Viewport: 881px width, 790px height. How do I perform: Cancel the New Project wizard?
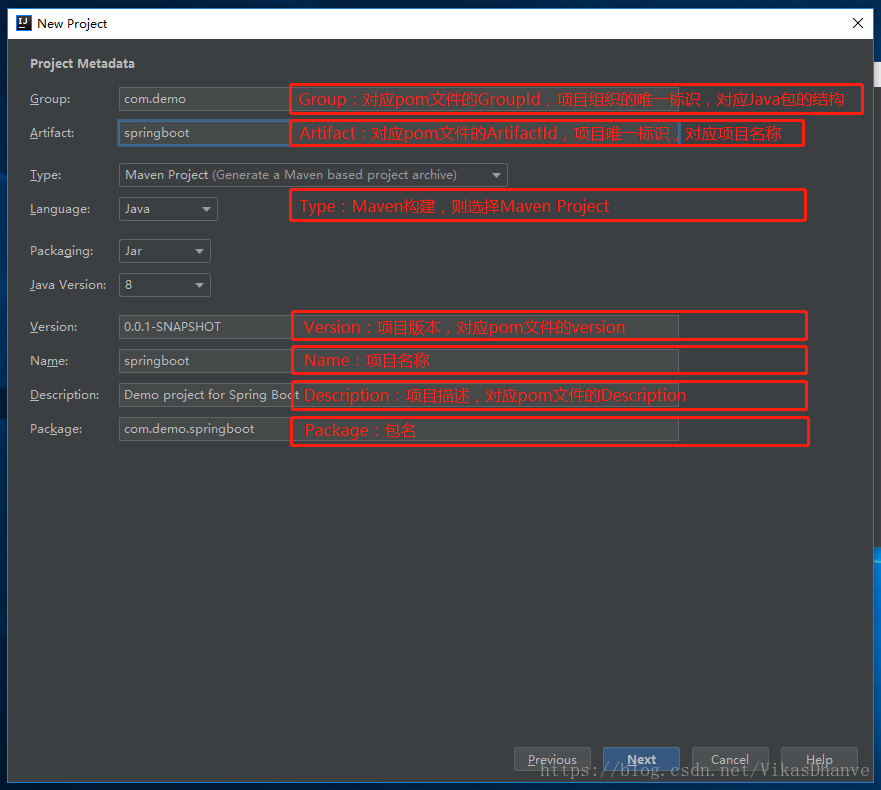(x=730, y=759)
